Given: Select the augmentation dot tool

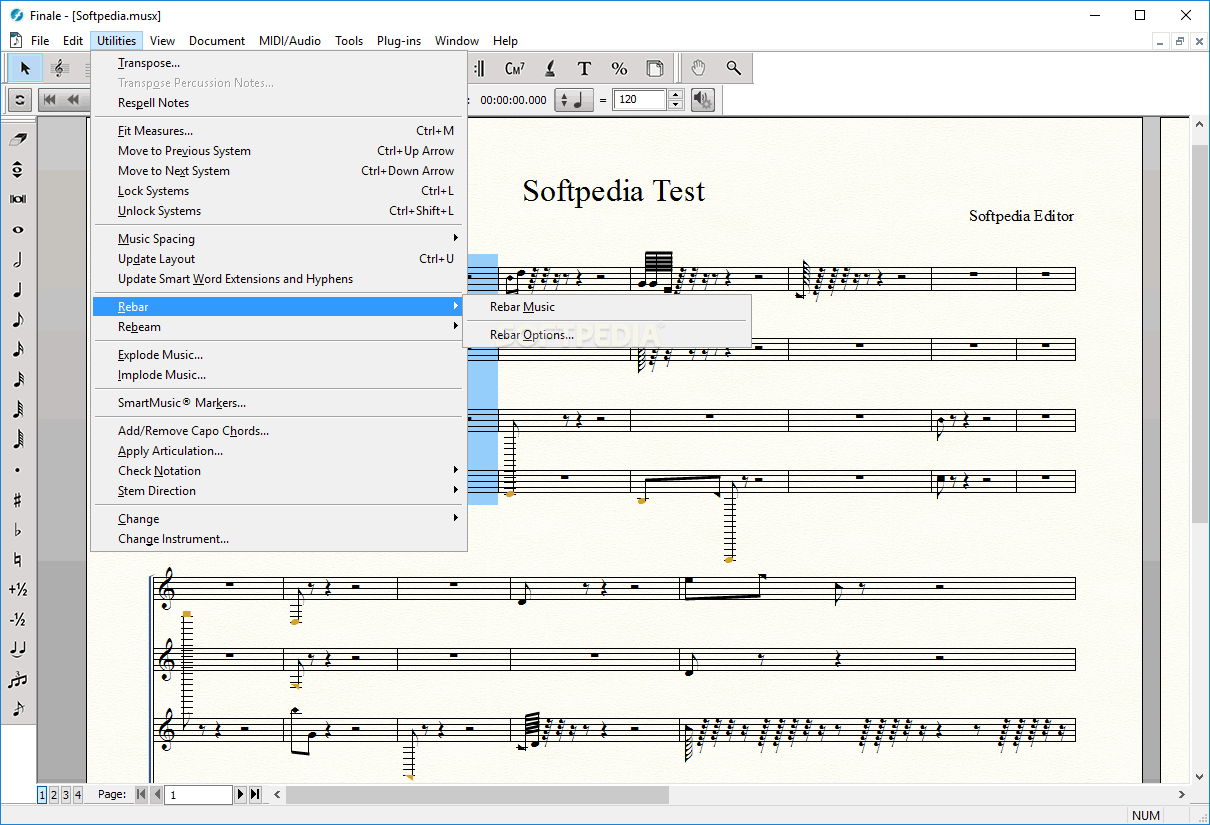Looking at the screenshot, I should pyautogui.click(x=18, y=469).
